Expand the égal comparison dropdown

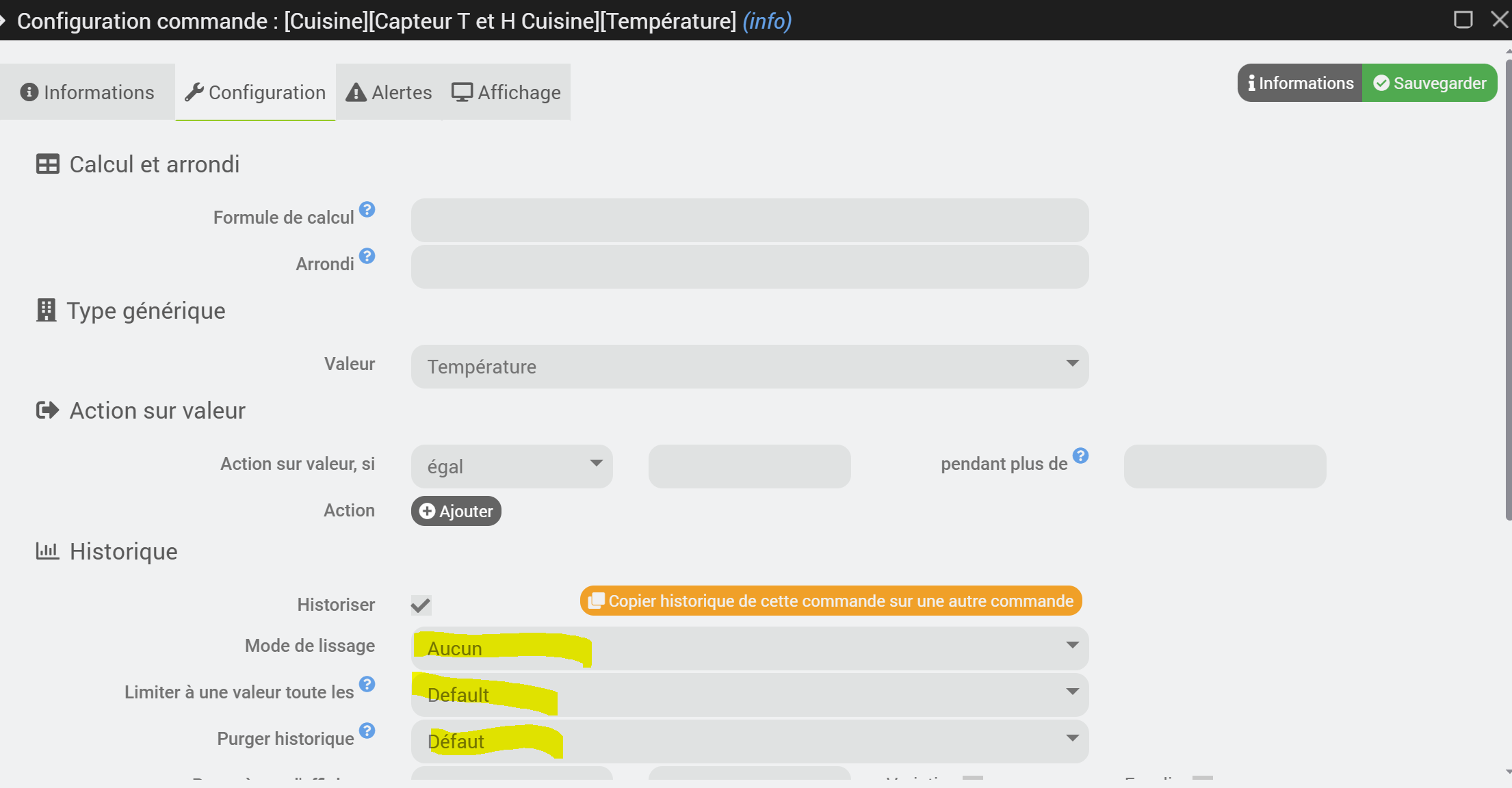[x=511, y=467]
